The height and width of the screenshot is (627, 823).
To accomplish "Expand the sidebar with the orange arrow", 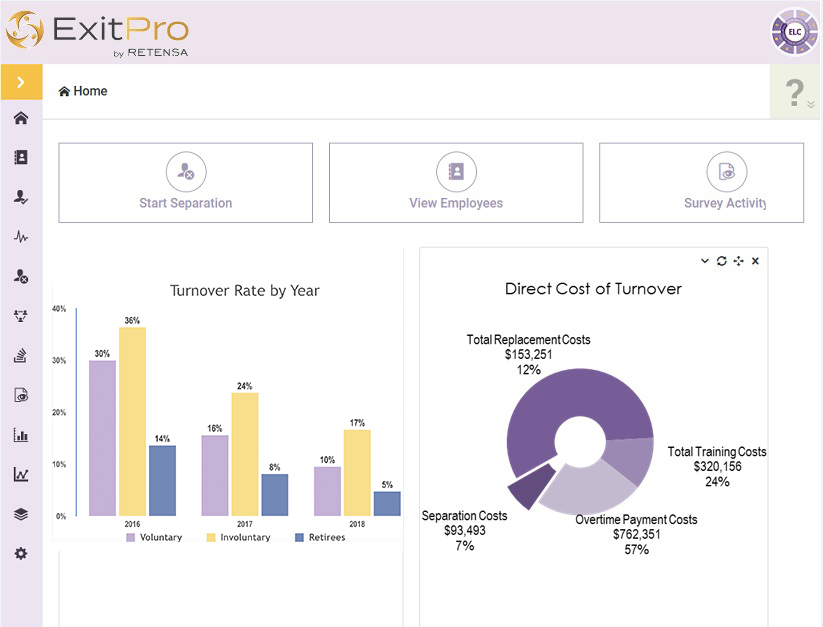I will 21,82.
